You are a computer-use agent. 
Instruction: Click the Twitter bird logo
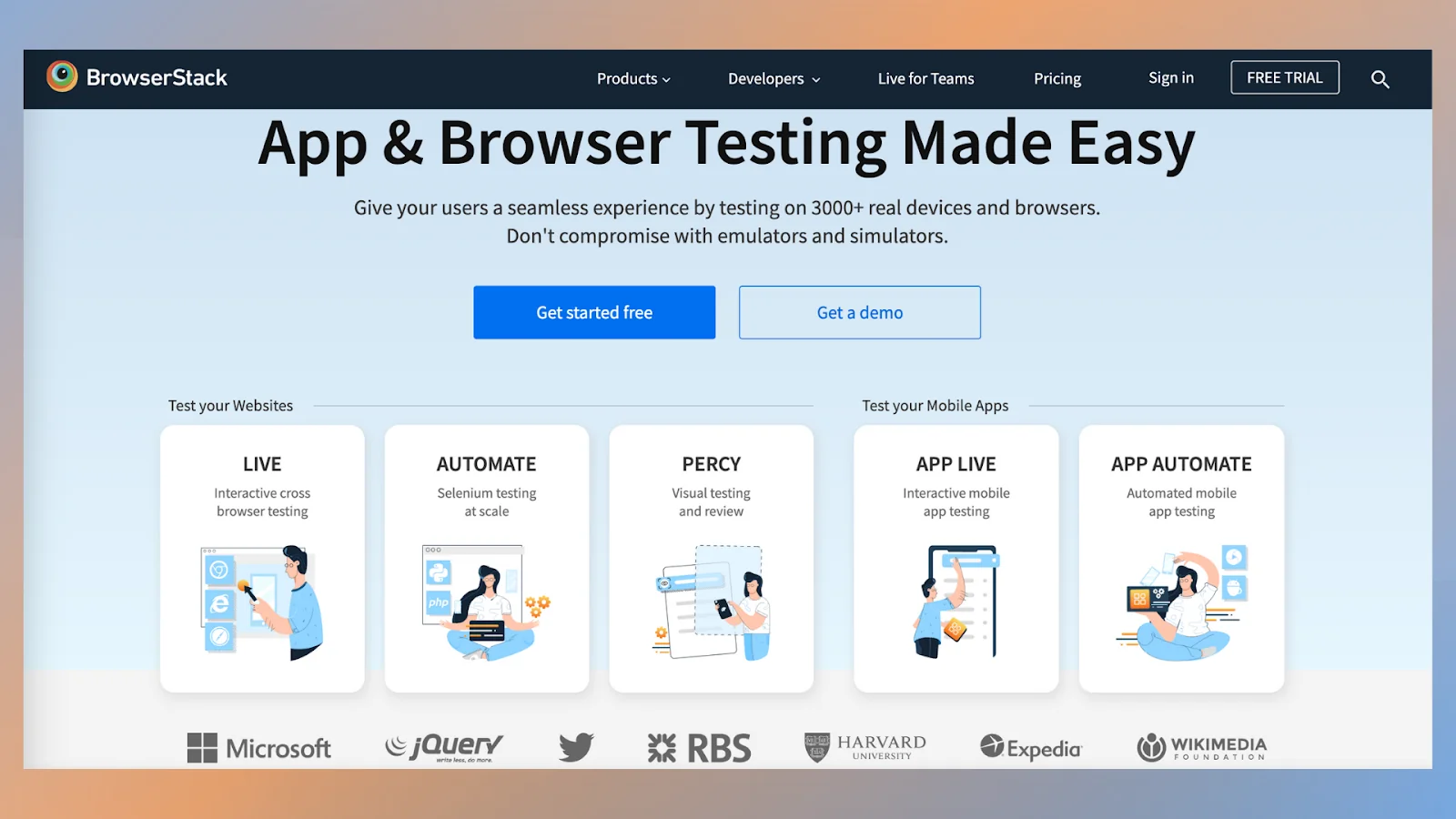(576, 747)
